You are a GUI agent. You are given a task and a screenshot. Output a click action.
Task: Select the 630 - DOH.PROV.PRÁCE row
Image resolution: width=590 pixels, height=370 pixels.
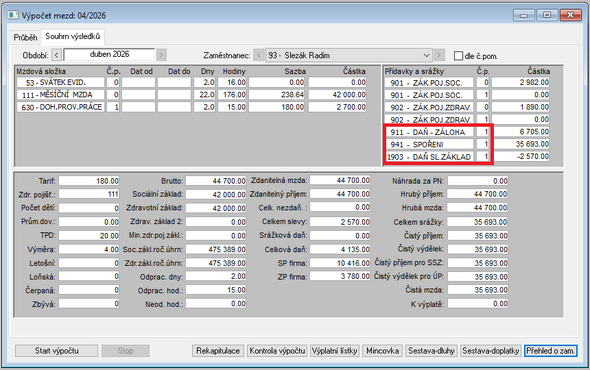tap(191, 107)
